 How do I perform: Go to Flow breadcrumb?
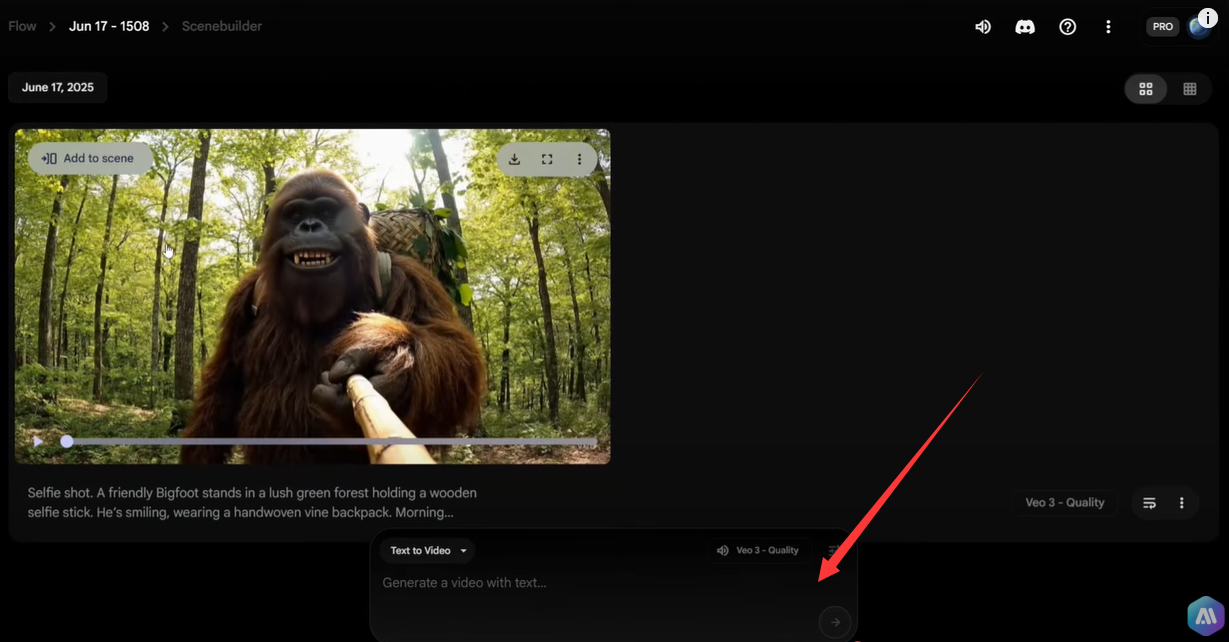coord(22,26)
